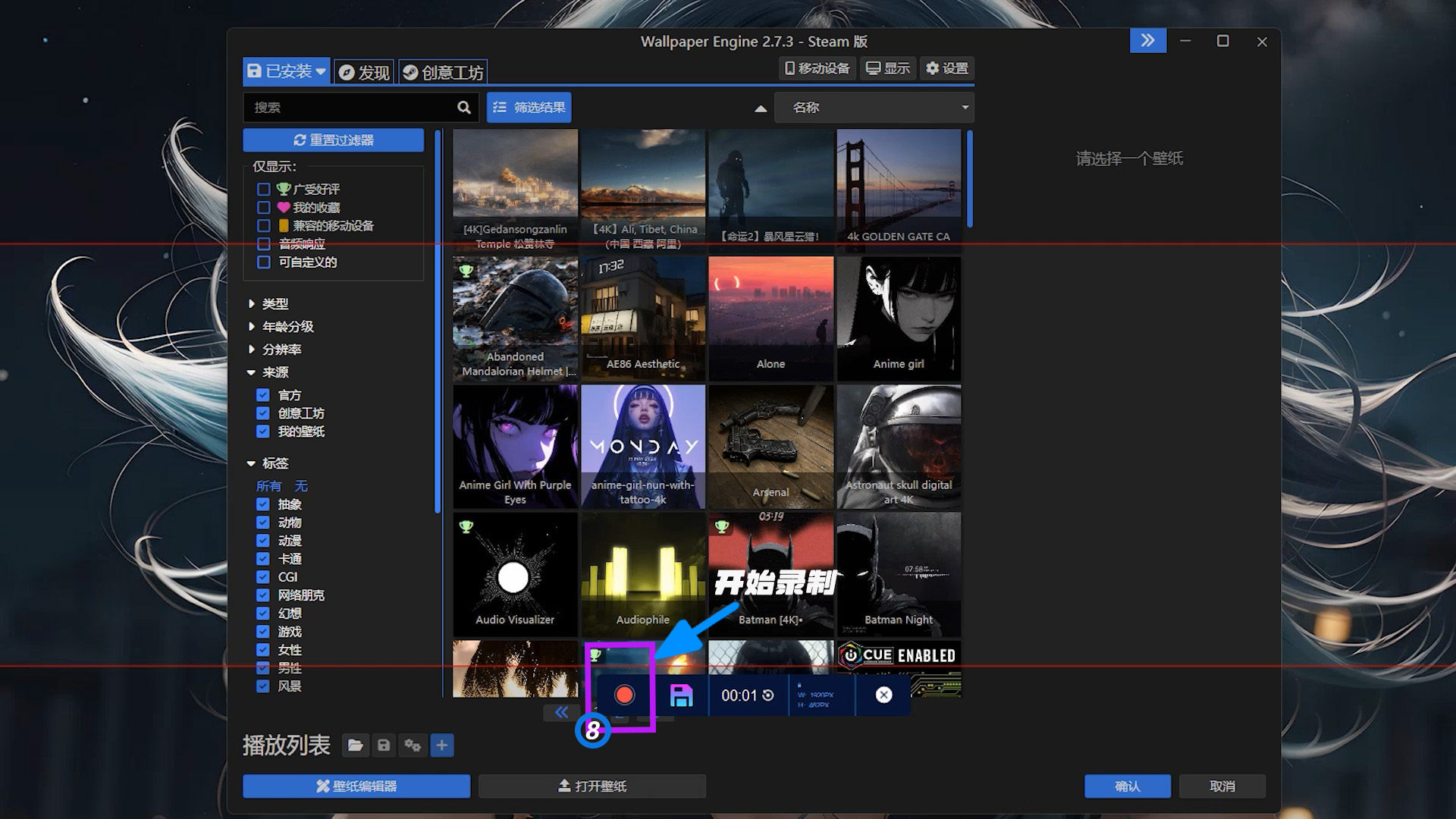Image resolution: width=1456 pixels, height=819 pixels.
Task: Switch to the 已安装 tab
Action: (287, 71)
